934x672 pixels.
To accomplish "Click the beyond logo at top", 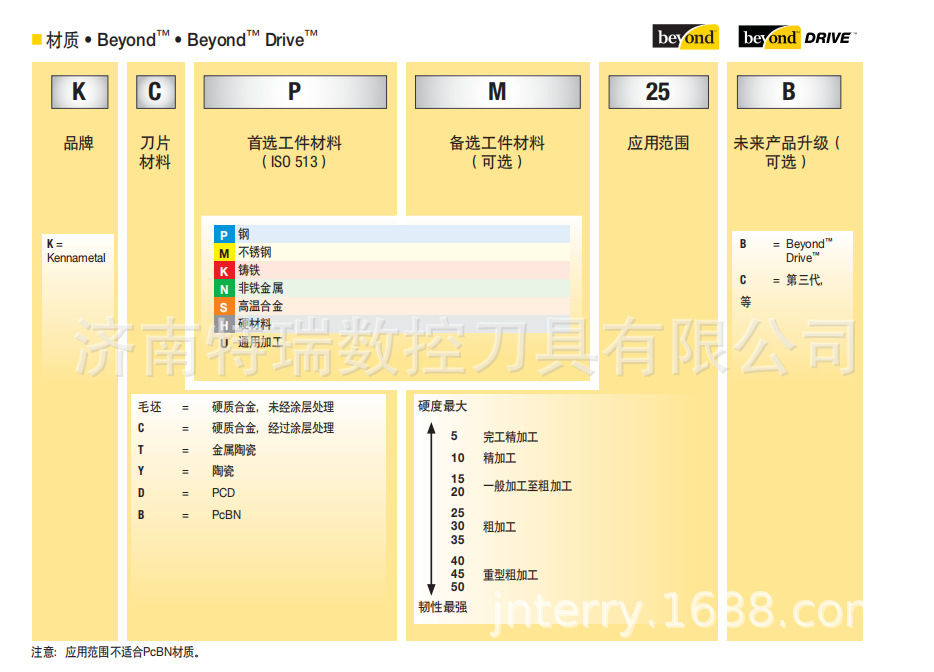I will (686, 37).
